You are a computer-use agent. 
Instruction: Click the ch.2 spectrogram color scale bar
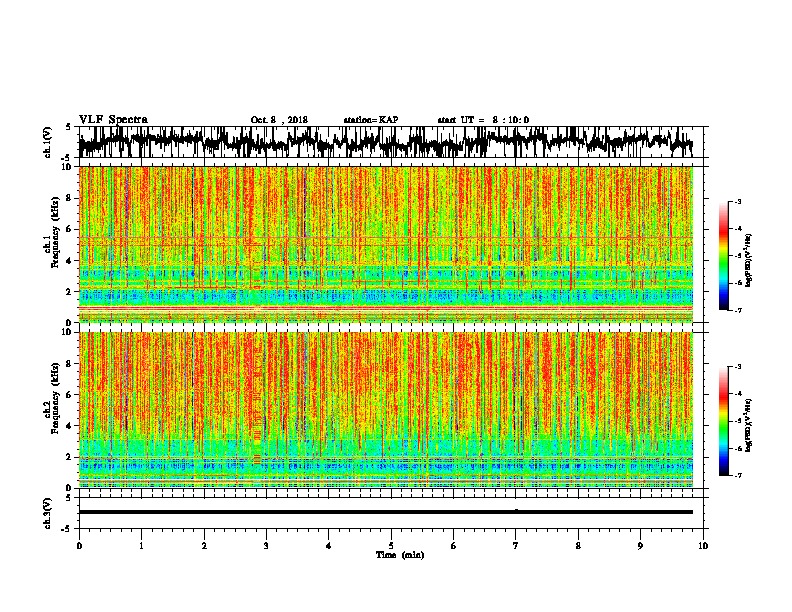723,421
